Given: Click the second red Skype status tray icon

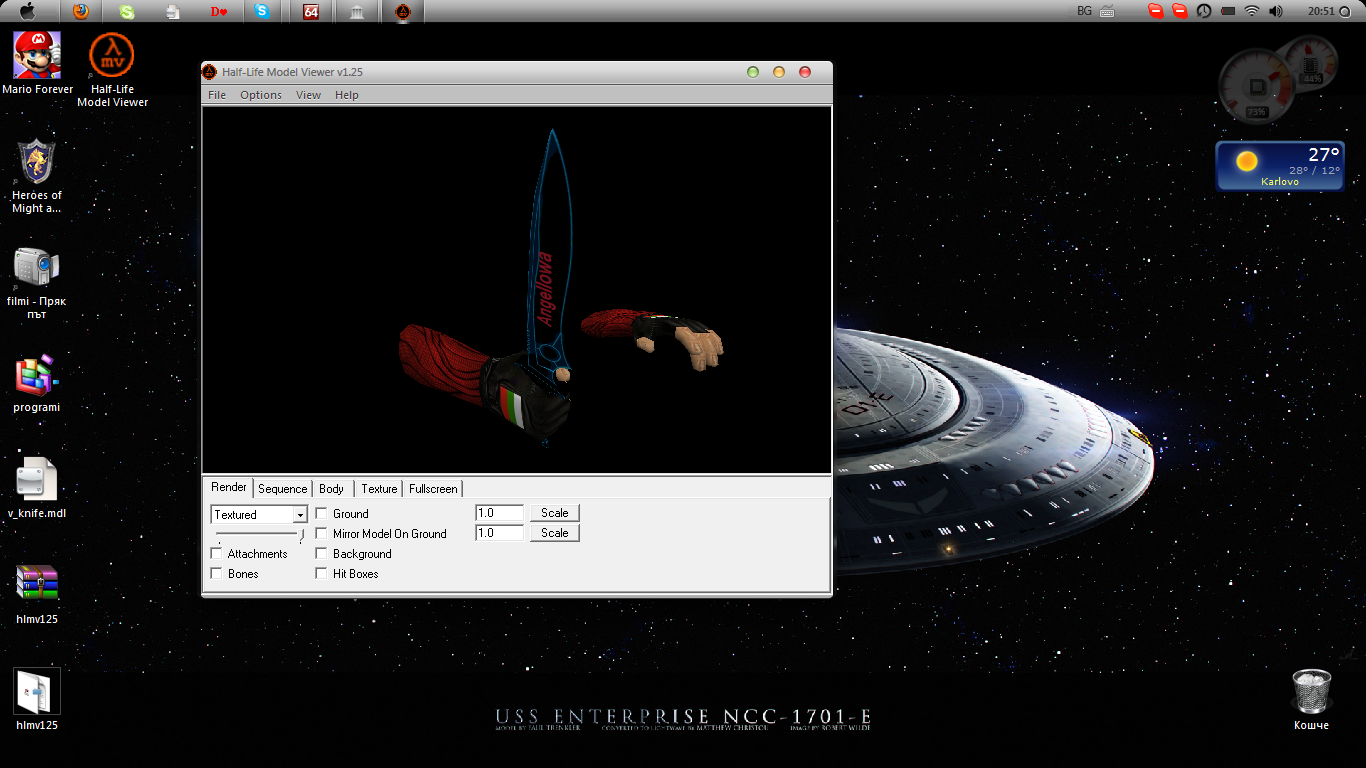Looking at the screenshot, I should coord(1179,12).
